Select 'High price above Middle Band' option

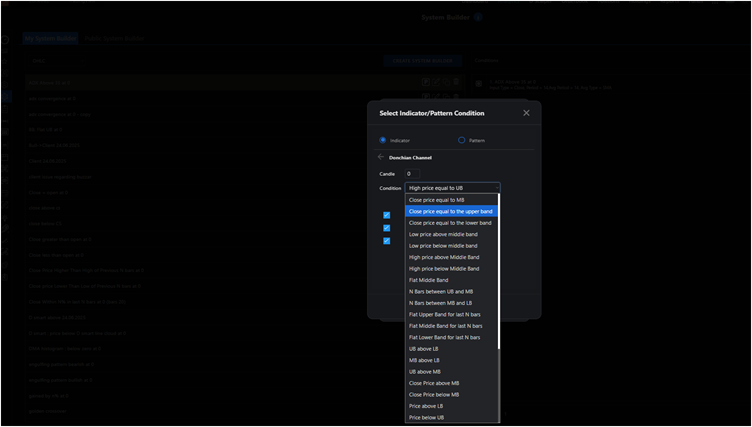[452, 257]
